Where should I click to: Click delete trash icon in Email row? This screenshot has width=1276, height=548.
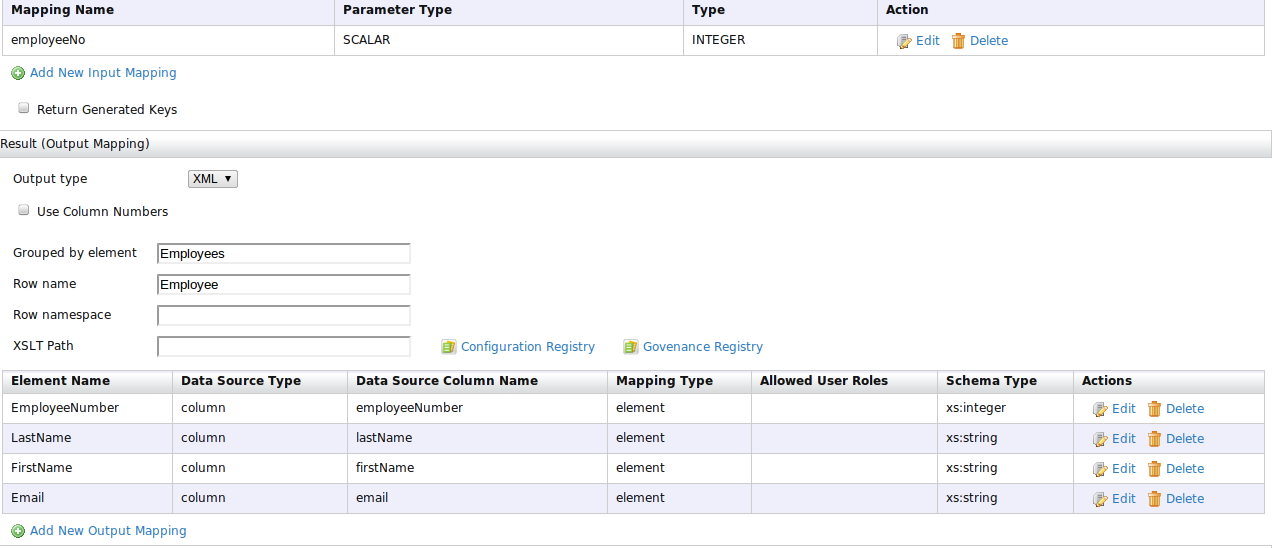click(x=1154, y=499)
